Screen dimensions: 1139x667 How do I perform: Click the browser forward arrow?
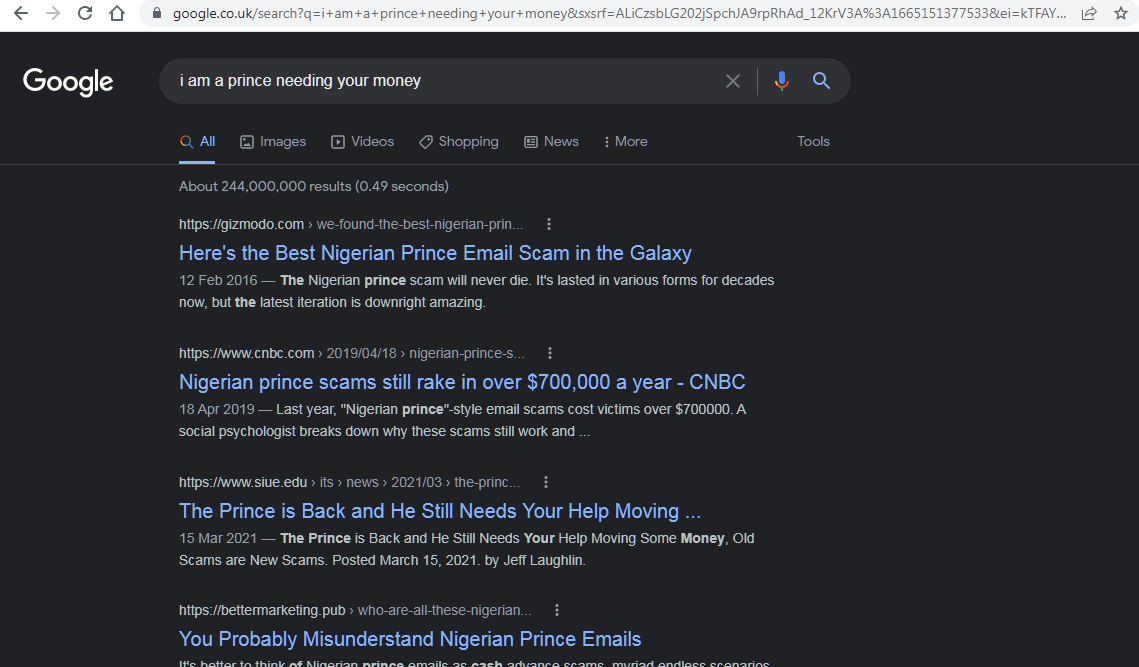tap(53, 13)
